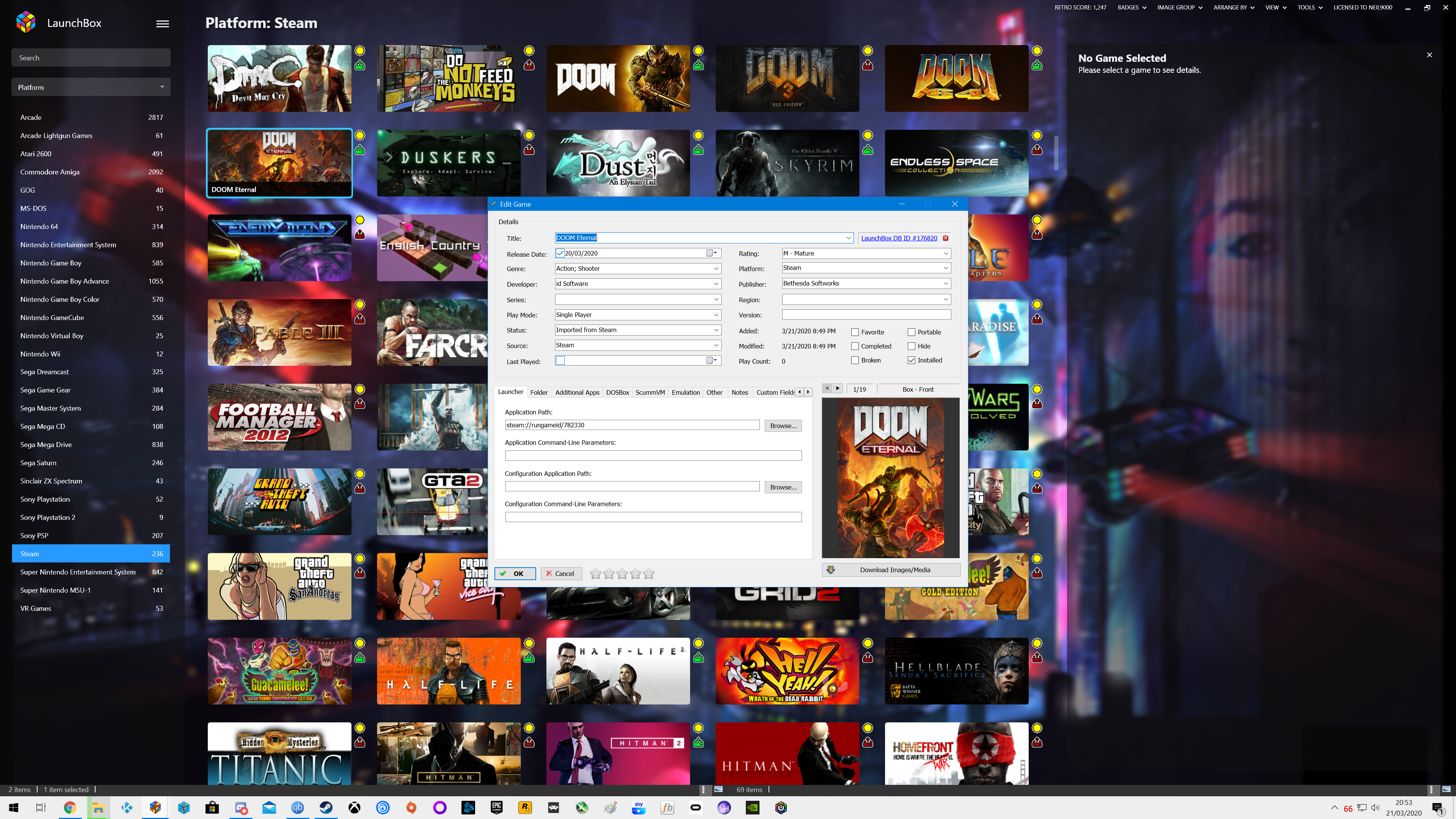Screen dimensions: 1456x819
Task: Check the Last Played date checkbox
Action: click(560, 361)
